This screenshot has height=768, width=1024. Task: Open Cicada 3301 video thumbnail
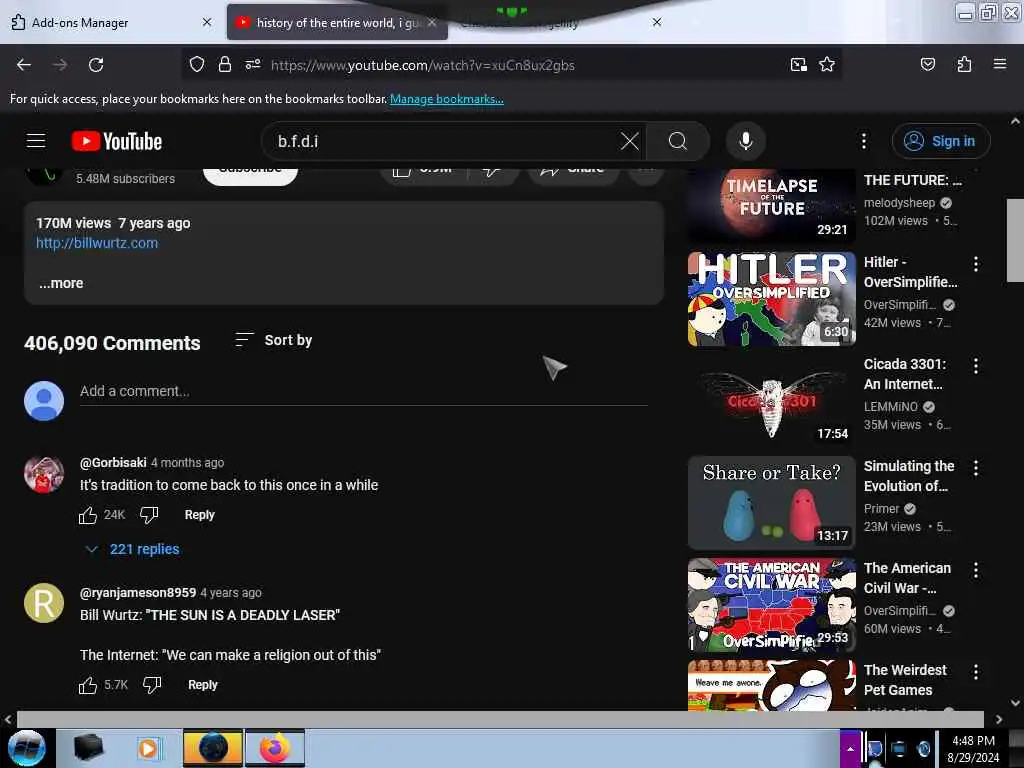coord(771,401)
